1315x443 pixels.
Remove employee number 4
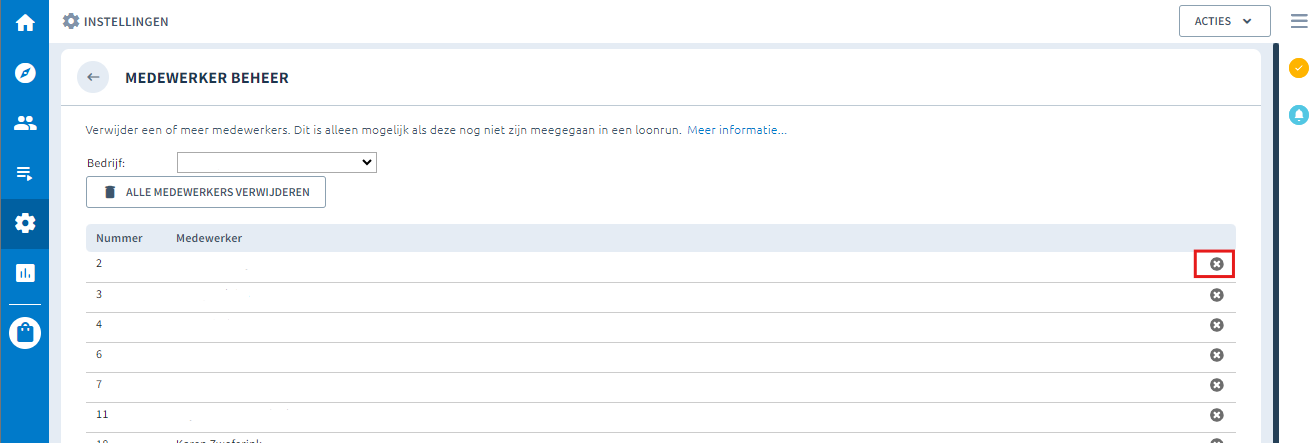[1217, 325]
